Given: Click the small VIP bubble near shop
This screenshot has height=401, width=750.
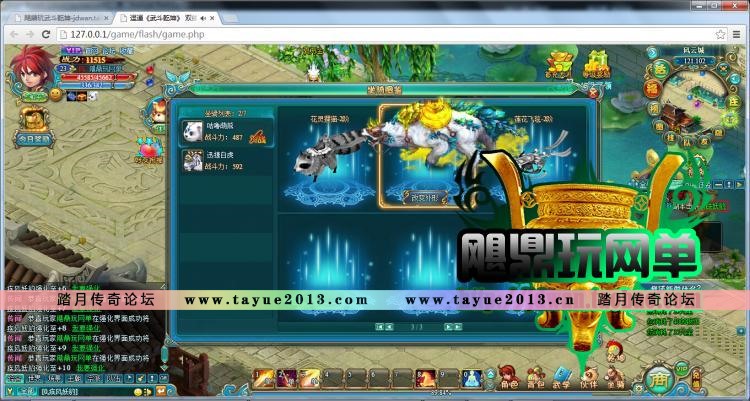Looking at the screenshot, I should click(681, 367).
